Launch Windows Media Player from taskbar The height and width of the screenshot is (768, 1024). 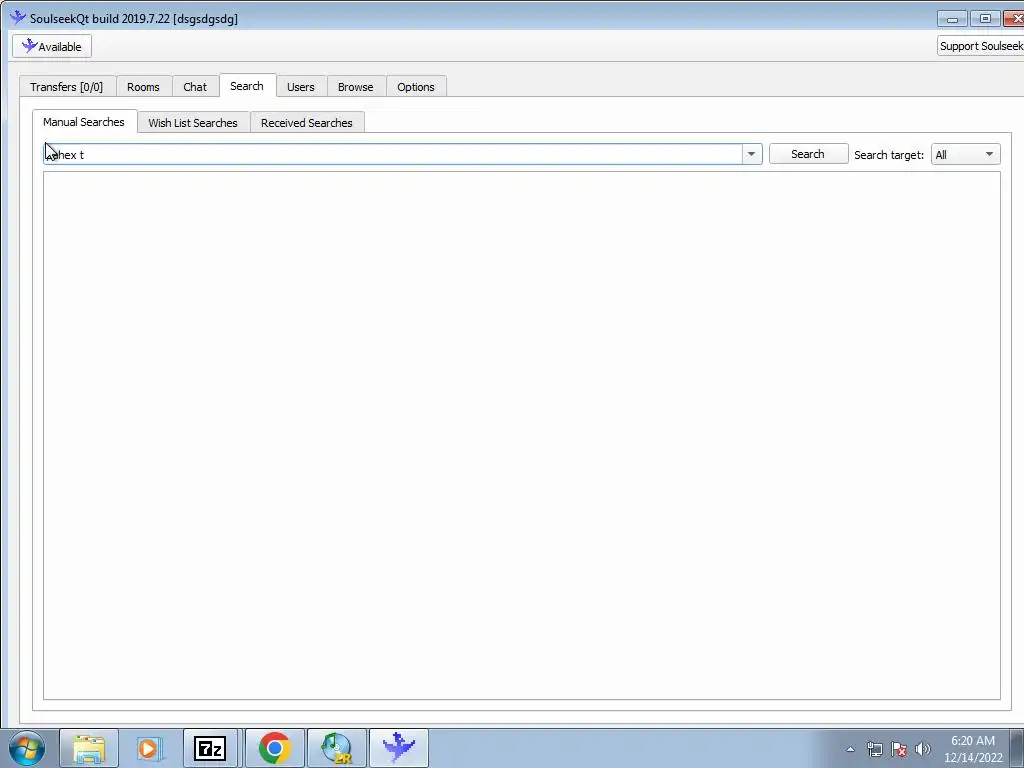coord(149,748)
